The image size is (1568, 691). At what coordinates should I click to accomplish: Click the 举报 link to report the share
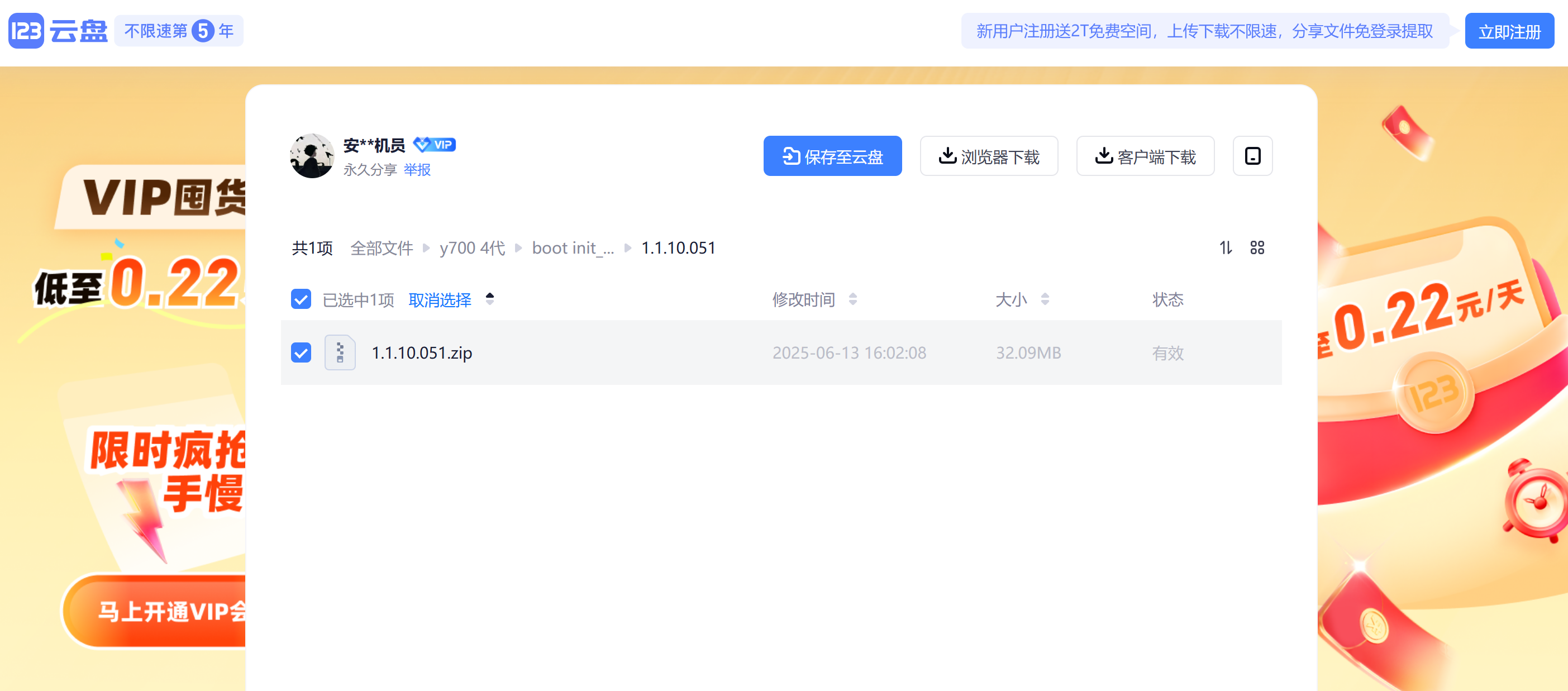point(418,170)
